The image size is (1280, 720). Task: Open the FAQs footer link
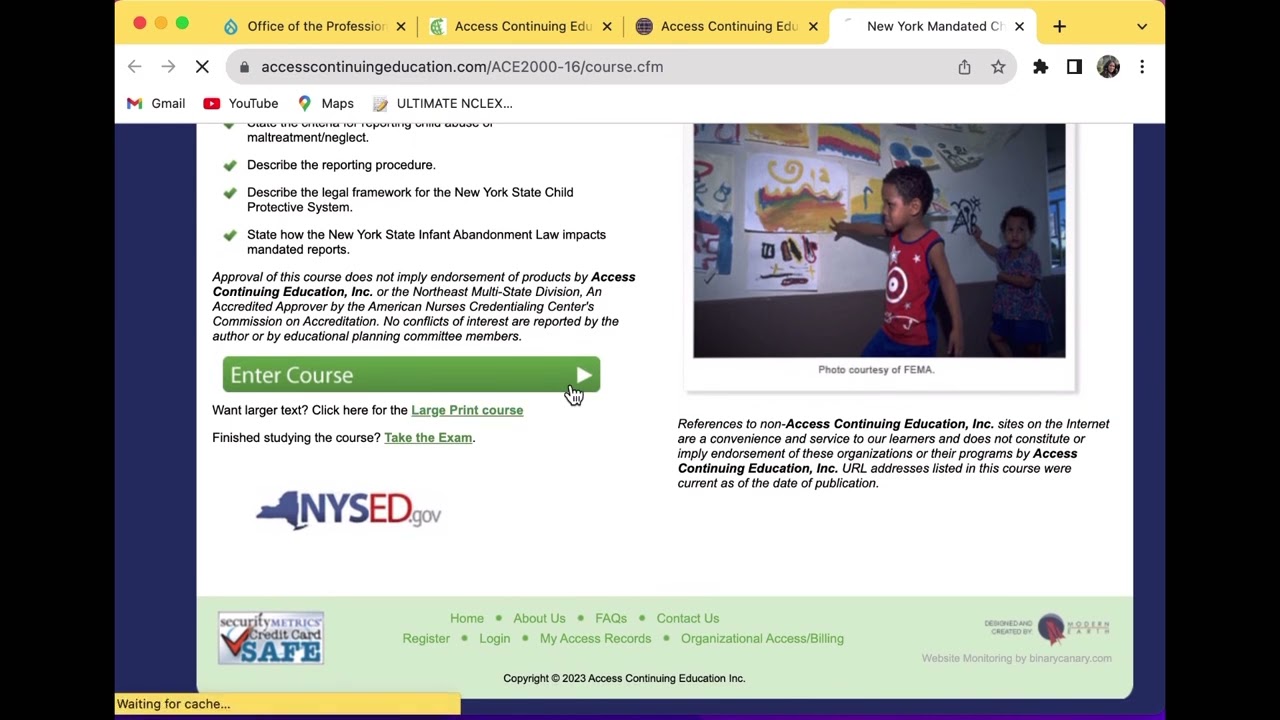tap(611, 618)
